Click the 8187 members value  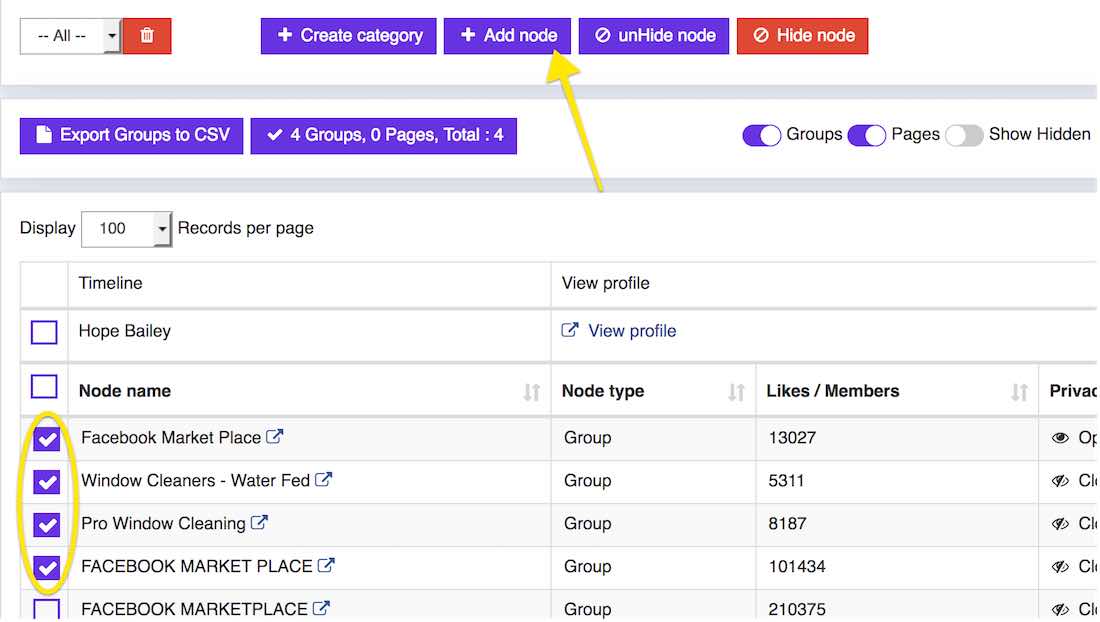coord(787,523)
